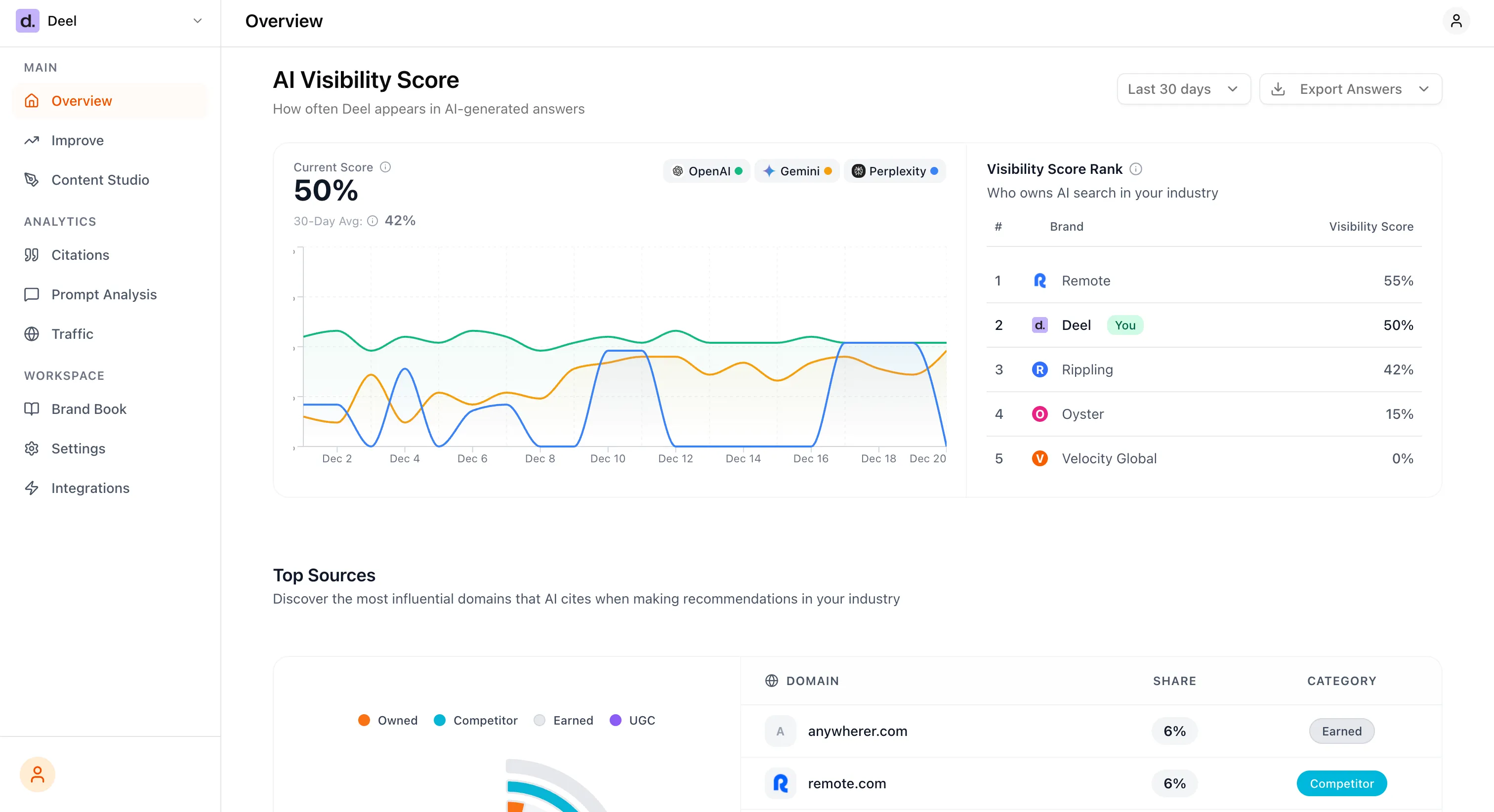Image resolution: width=1494 pixels, height=812 pixels.
Task: Toggle the Perplexity data series chip
Action: click(894, 170)
